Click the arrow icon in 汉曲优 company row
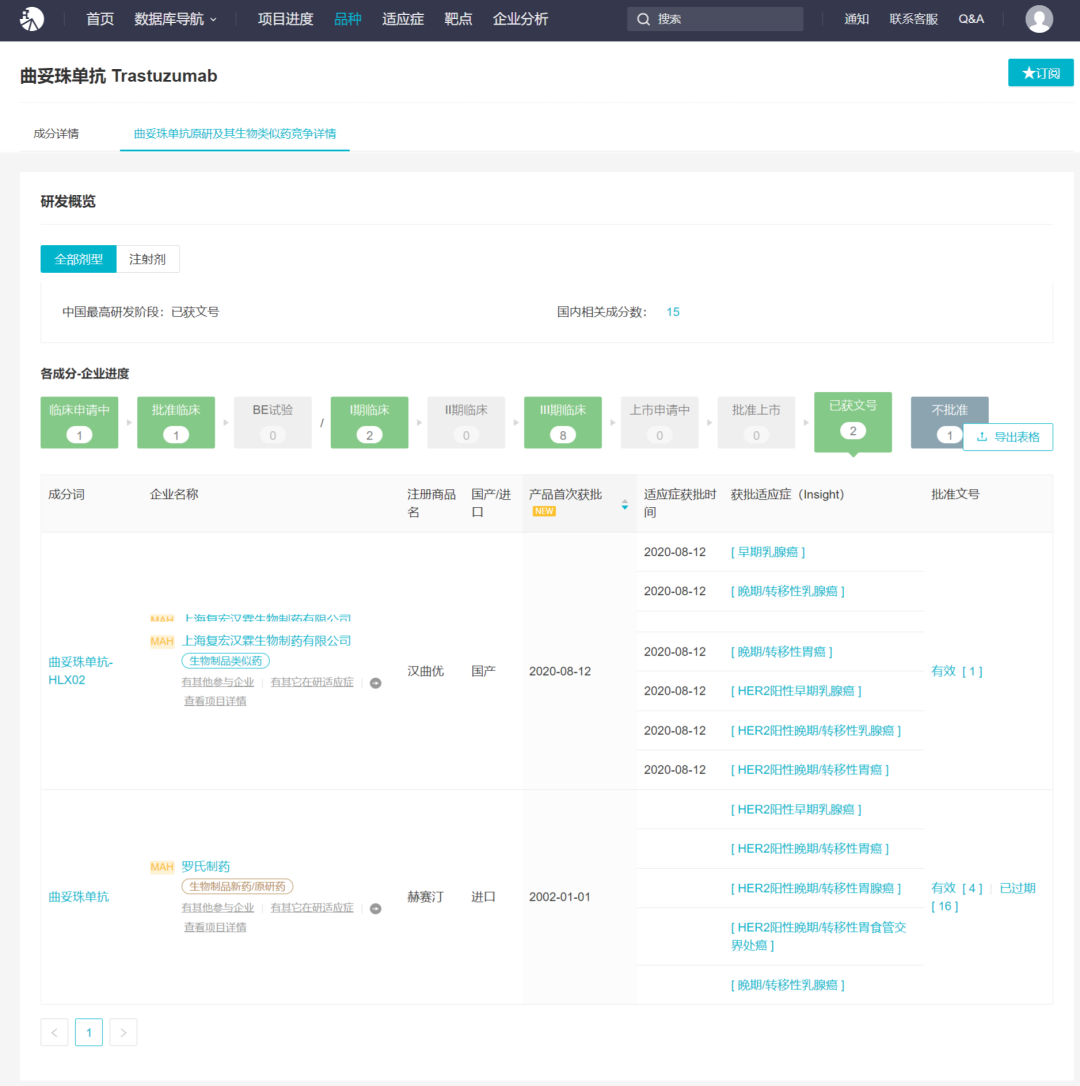This screenshot has width=1080, height=1086. 375,683
